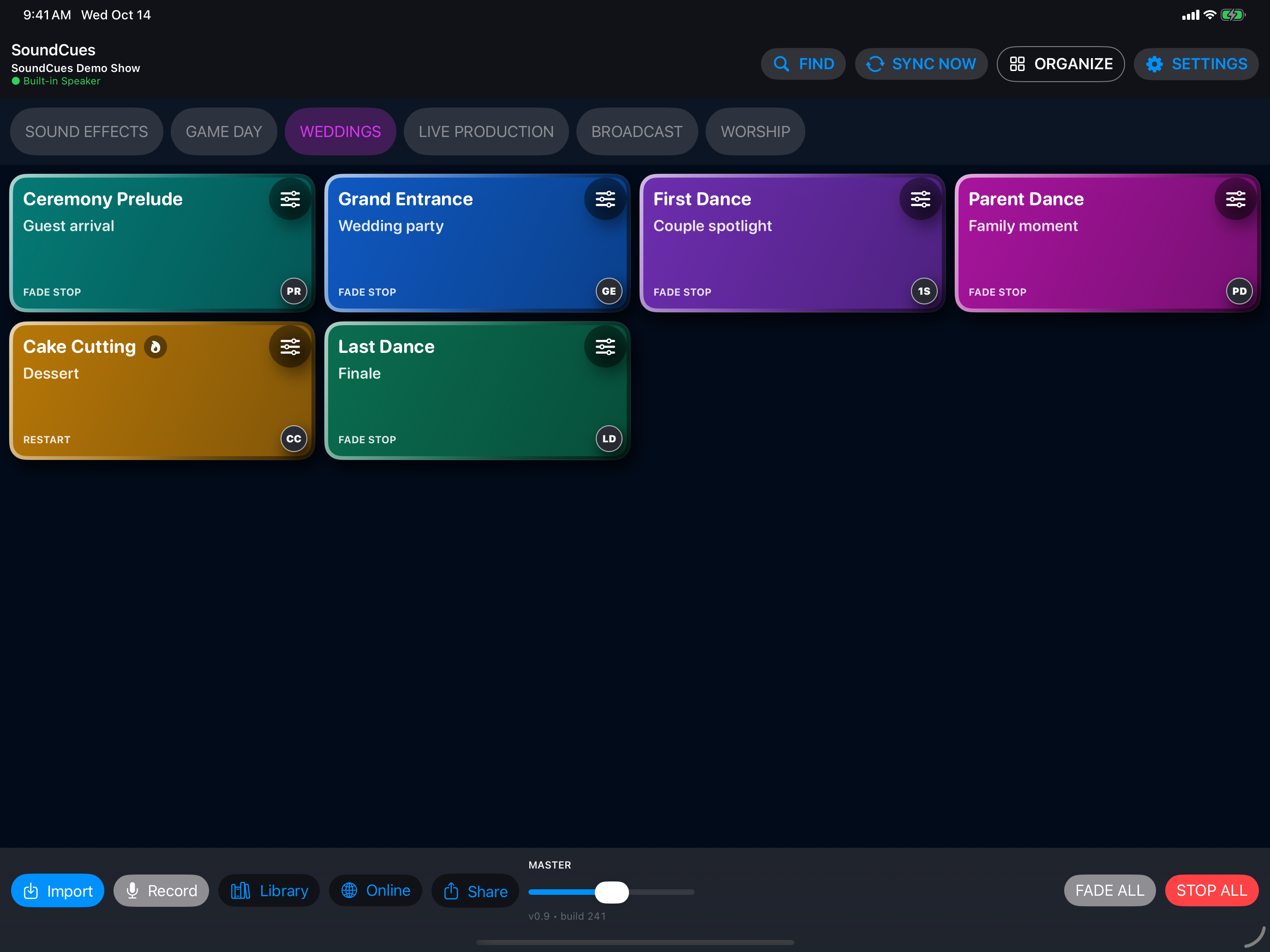Trigger the Grand Entrance cue card
The height and width of the screenshot is (952, 1270).
477,244
